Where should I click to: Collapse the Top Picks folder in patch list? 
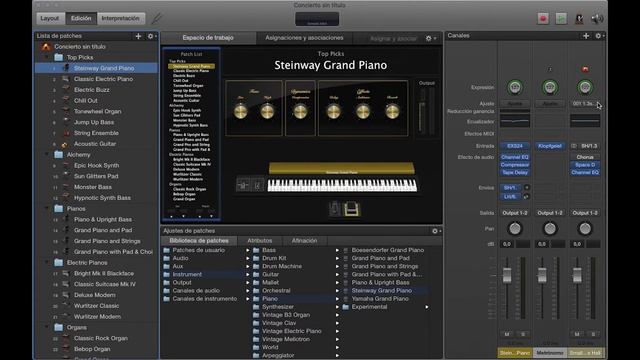click(x=47, y=58)
